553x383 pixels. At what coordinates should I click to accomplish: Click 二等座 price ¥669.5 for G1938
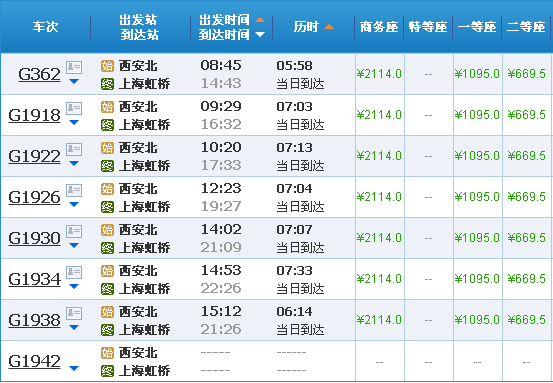pyautogui.click(x=527, y=320)
